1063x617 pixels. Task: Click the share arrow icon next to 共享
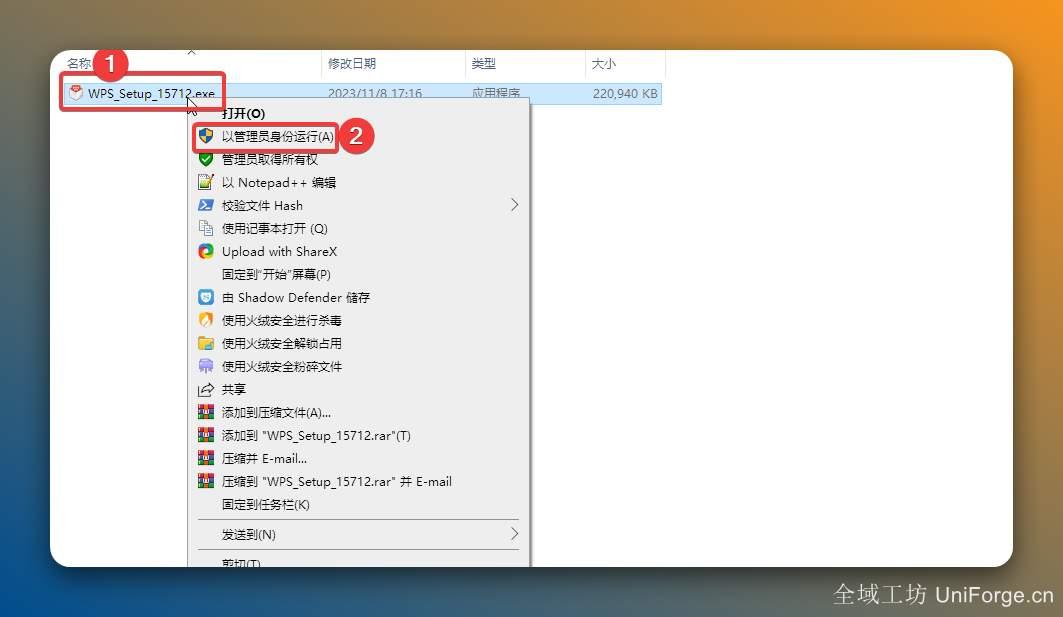click(206, 389)
